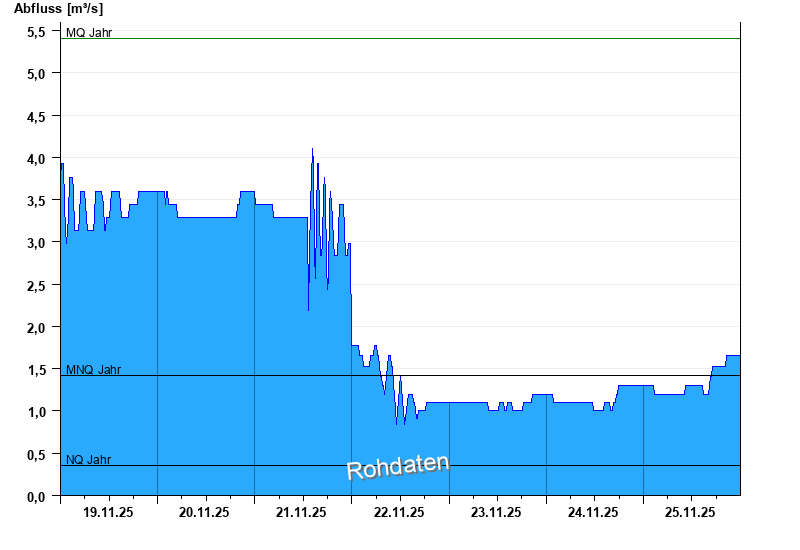This screenshot has height=550, width=800.
Task: Click the highest discharge peak above 4,0
Action: click(312, 150)
